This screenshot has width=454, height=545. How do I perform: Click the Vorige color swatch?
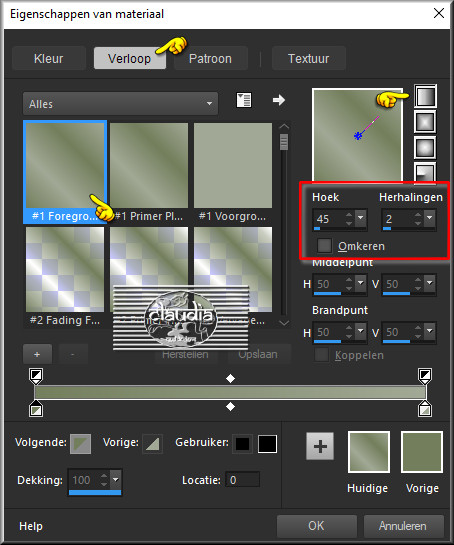coord(422,452)
